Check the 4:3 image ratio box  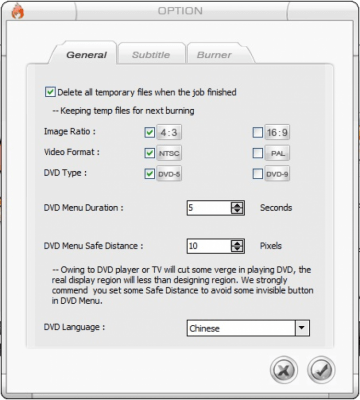[x=150, y=133]
